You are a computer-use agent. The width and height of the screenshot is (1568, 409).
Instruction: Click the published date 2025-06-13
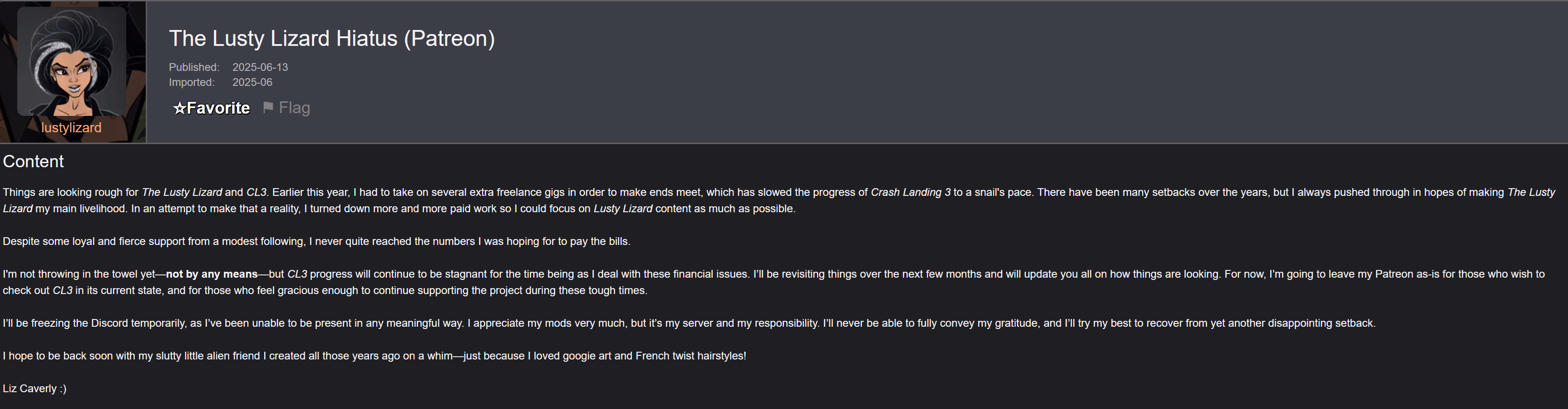[x=260, y=67]
